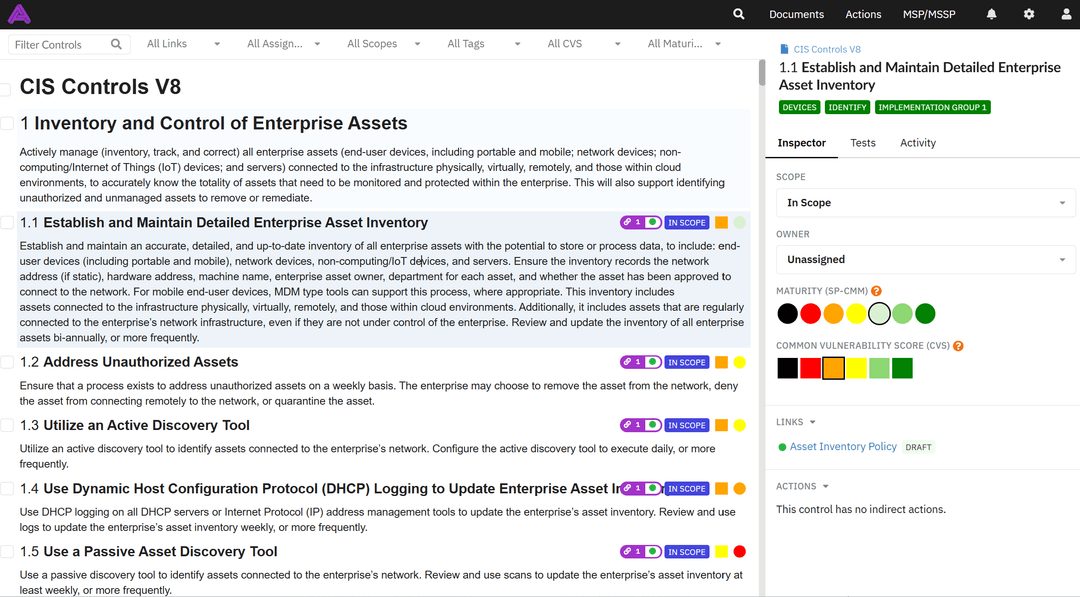1080x597 pixels.
Task: Check the box for control 1.1
Action: pos(7,222)
